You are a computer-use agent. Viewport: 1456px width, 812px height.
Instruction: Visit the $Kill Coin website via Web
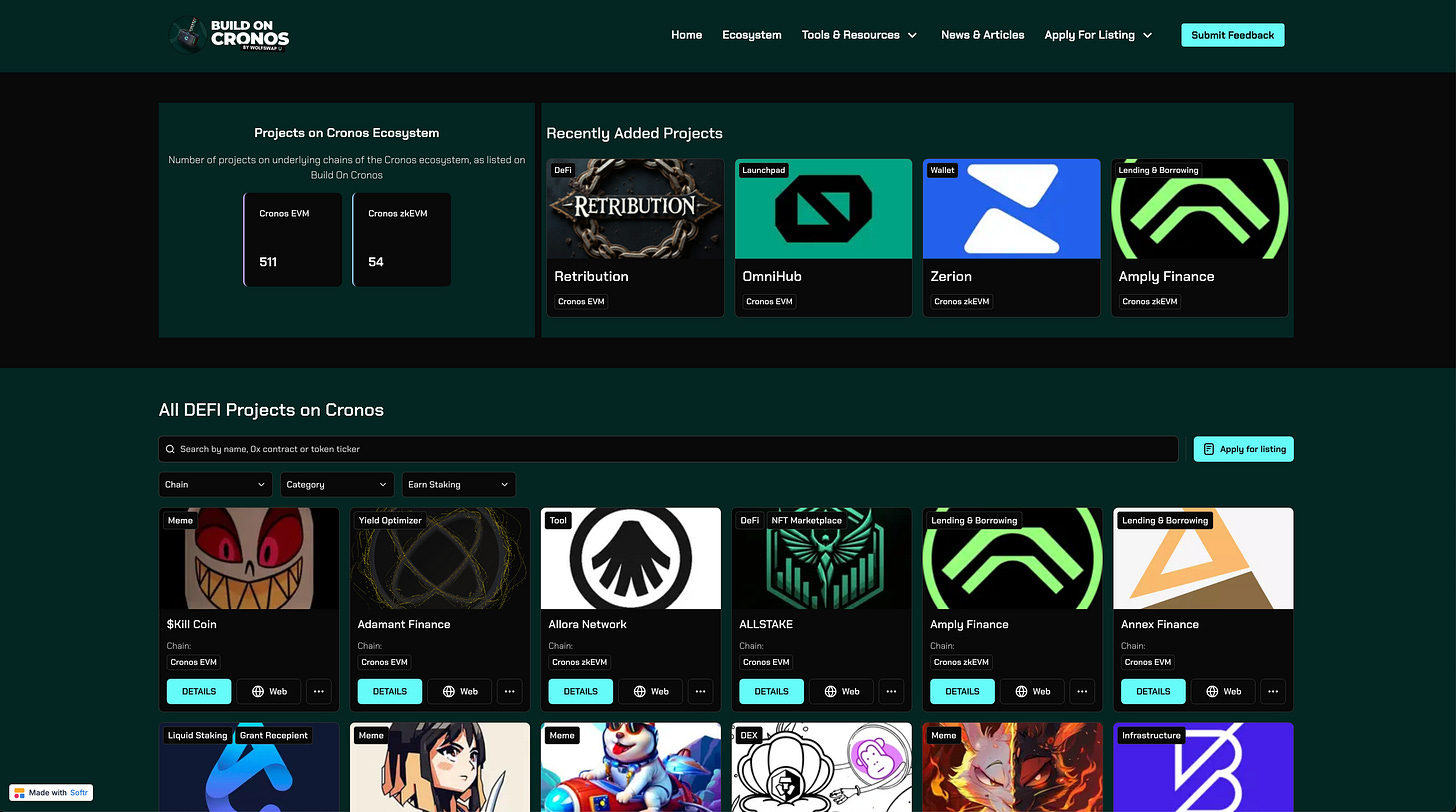[269, 691]
